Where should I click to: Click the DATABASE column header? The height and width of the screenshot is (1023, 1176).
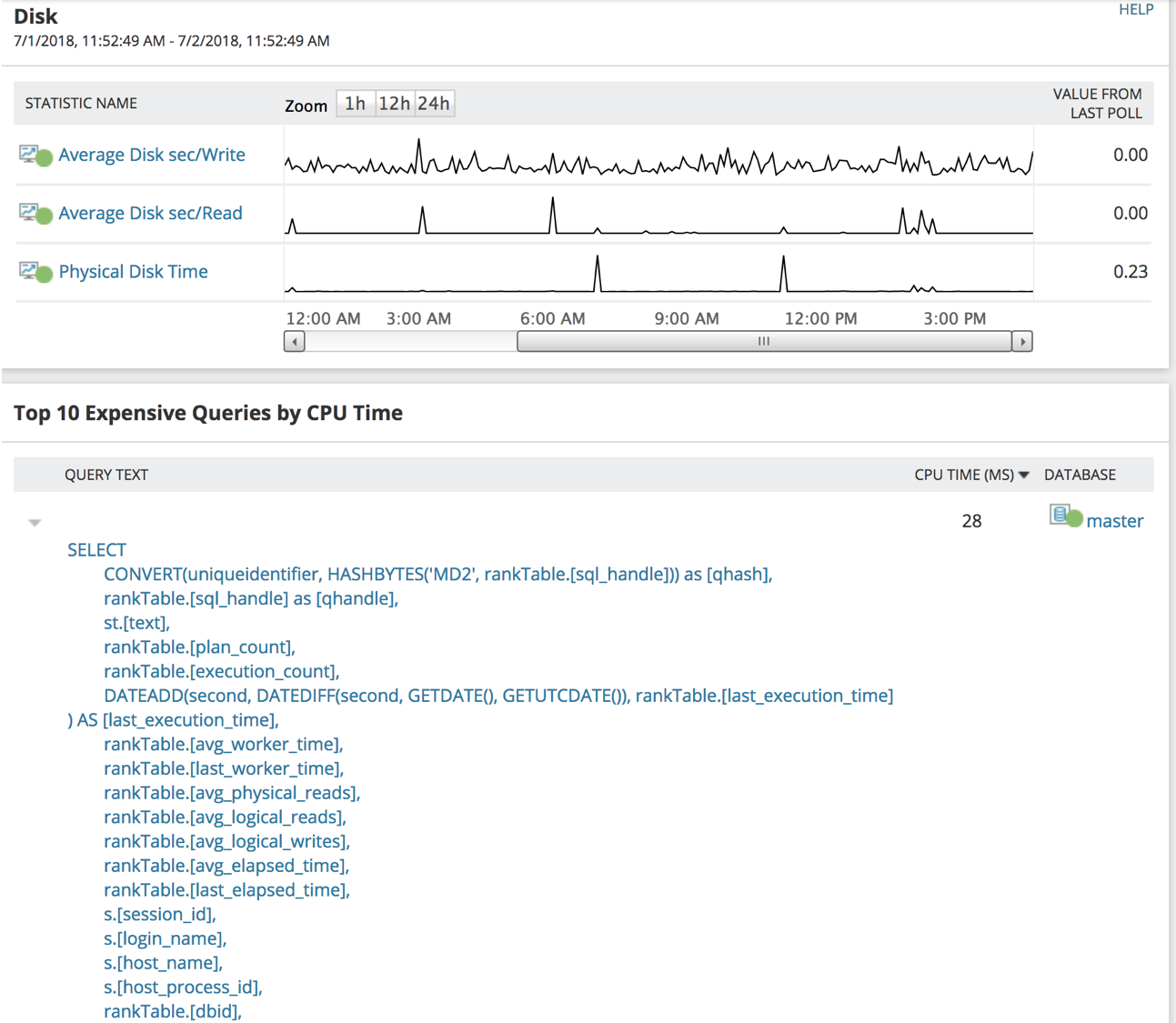click(x=1080, y=474)
